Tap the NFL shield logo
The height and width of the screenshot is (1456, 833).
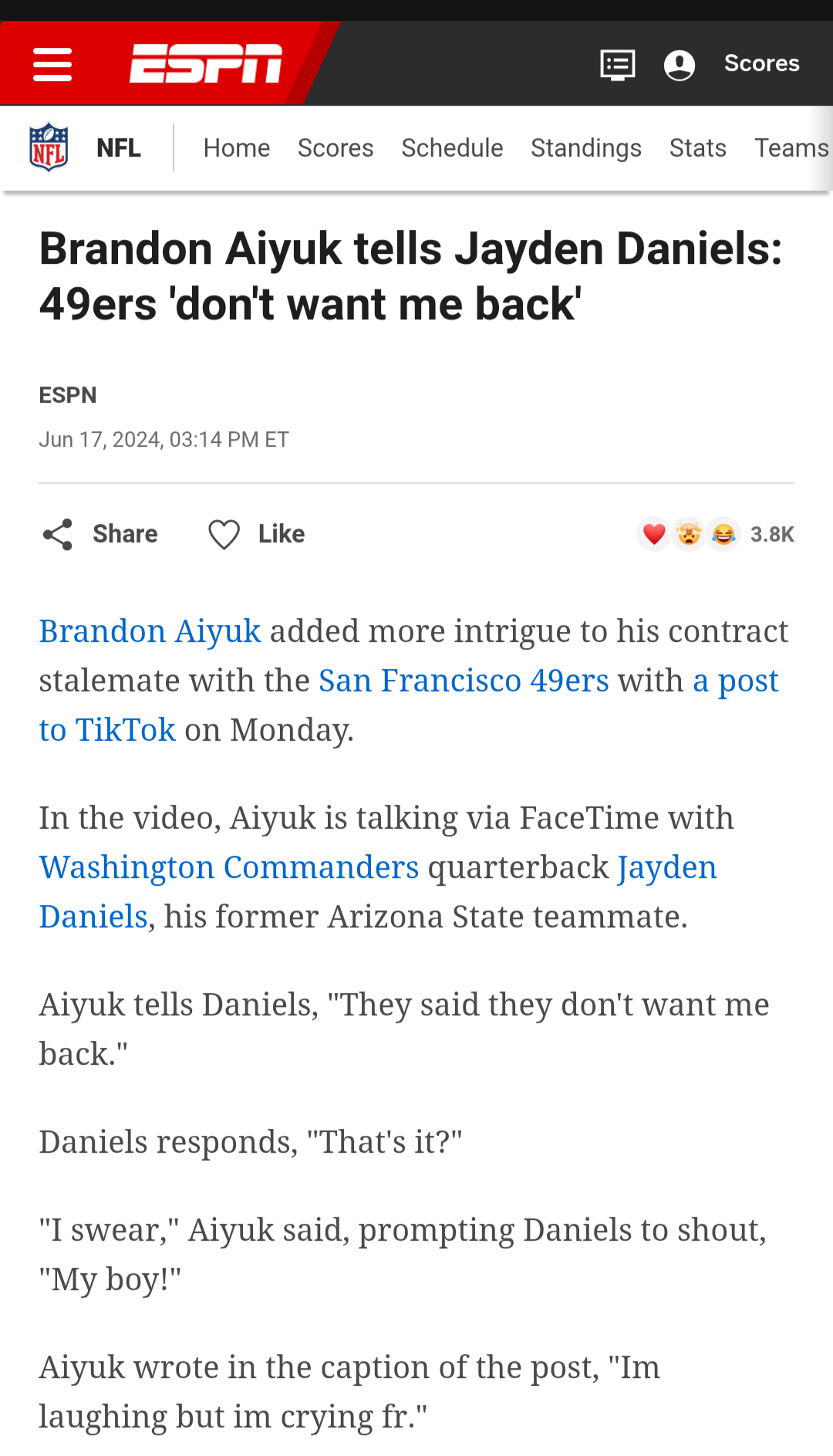pos(49,147)
